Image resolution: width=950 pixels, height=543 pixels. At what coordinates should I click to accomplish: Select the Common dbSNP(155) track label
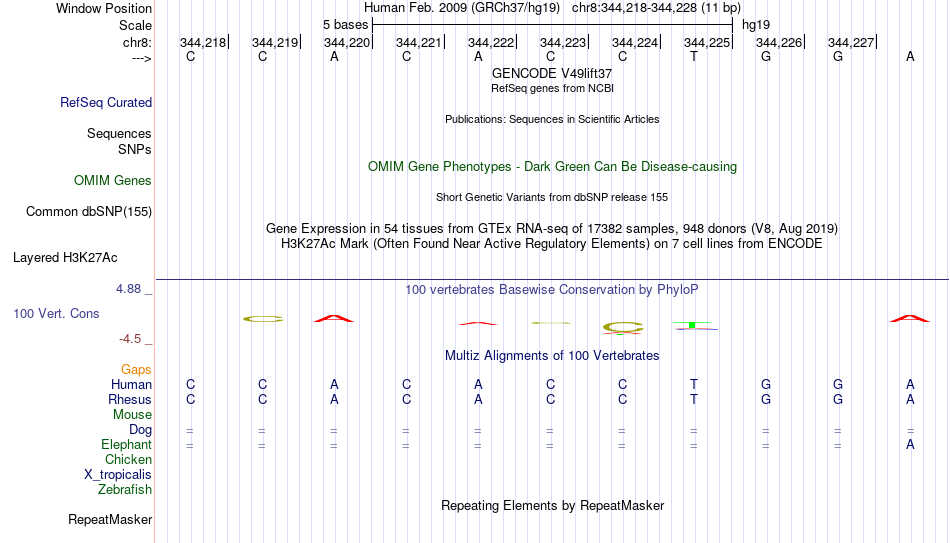click(88, 212)
